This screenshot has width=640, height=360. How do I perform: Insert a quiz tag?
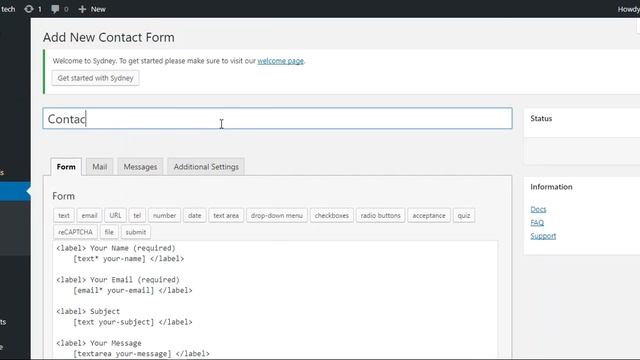464,216
